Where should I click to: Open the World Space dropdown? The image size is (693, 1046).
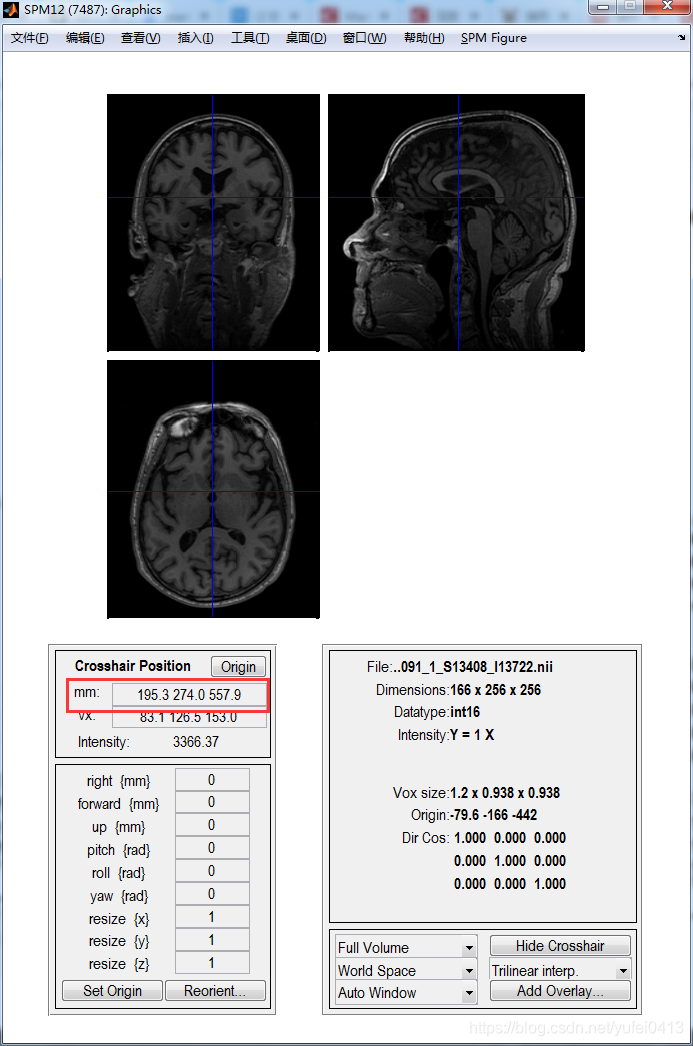[x=406, y=970]
